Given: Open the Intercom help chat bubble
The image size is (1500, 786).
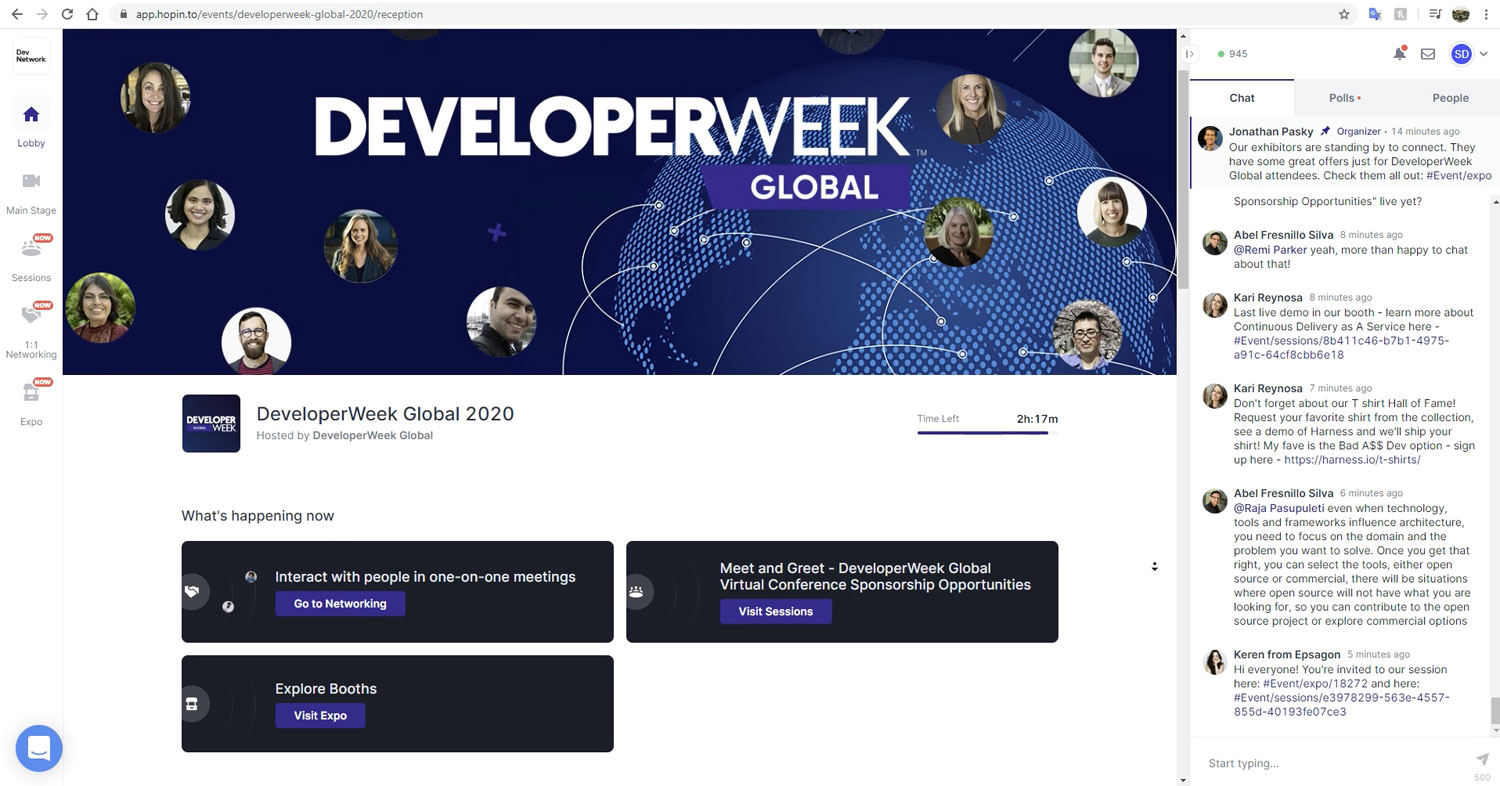Looking at the screenshot, I should click(39, 747).
